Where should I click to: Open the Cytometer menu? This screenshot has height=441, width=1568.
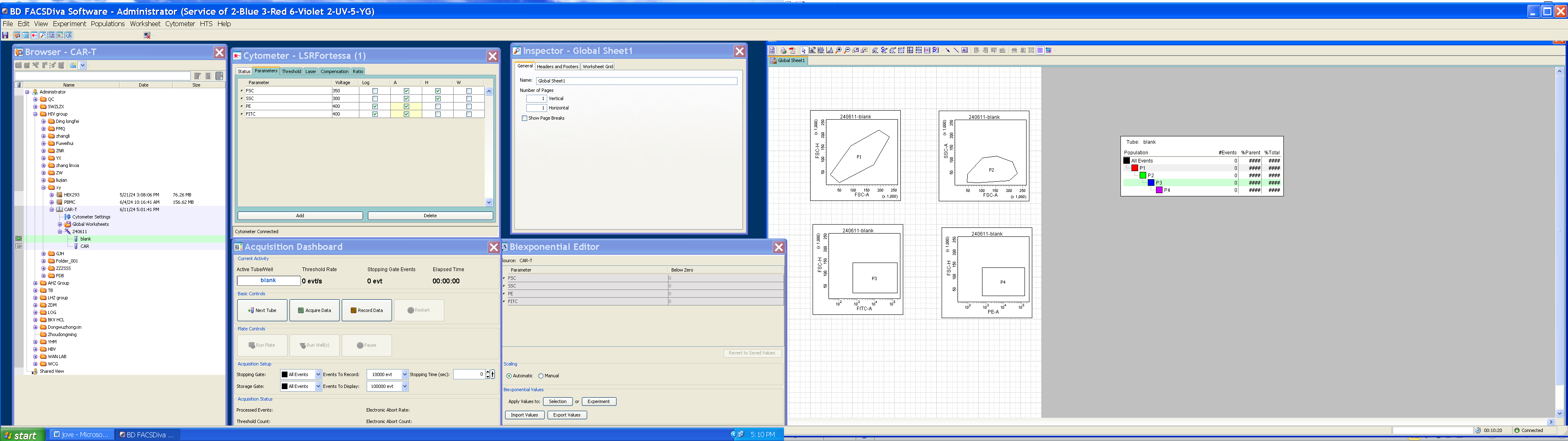tap(180, 24)
